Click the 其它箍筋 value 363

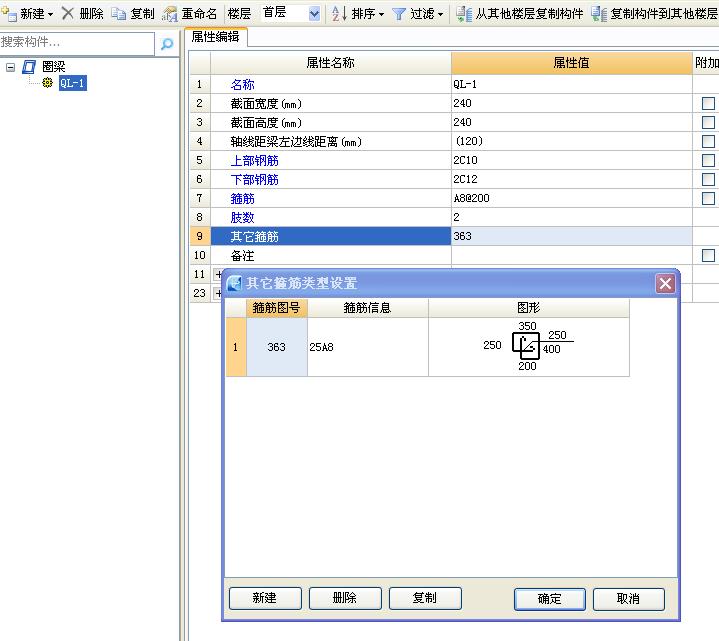[571, 236]
